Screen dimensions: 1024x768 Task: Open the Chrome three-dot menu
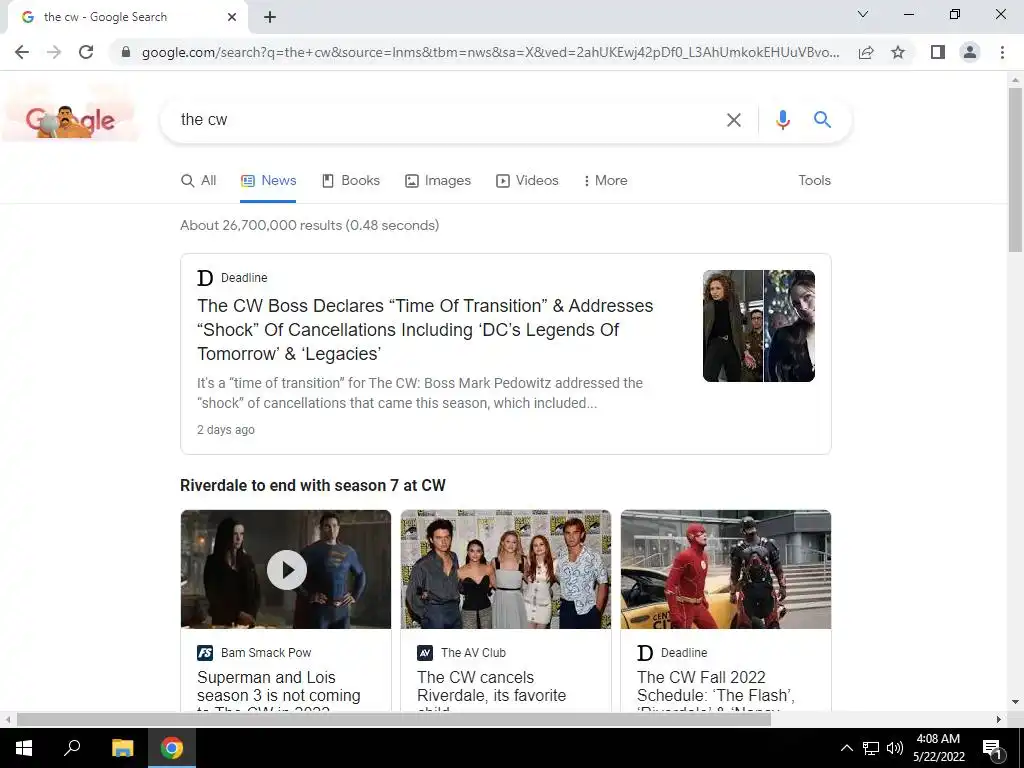tap(1002, 52)
